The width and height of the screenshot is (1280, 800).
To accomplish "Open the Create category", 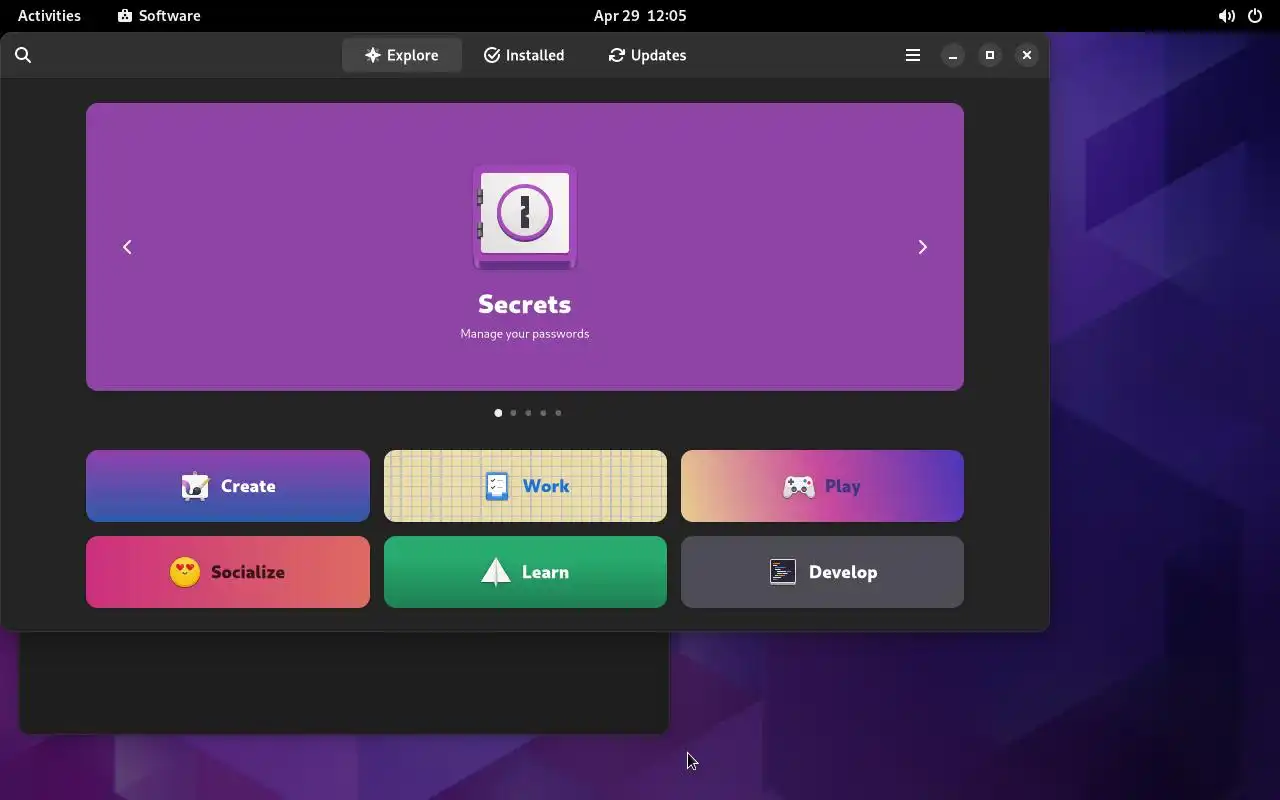I will pyautogui.click(x=228, y=486).
